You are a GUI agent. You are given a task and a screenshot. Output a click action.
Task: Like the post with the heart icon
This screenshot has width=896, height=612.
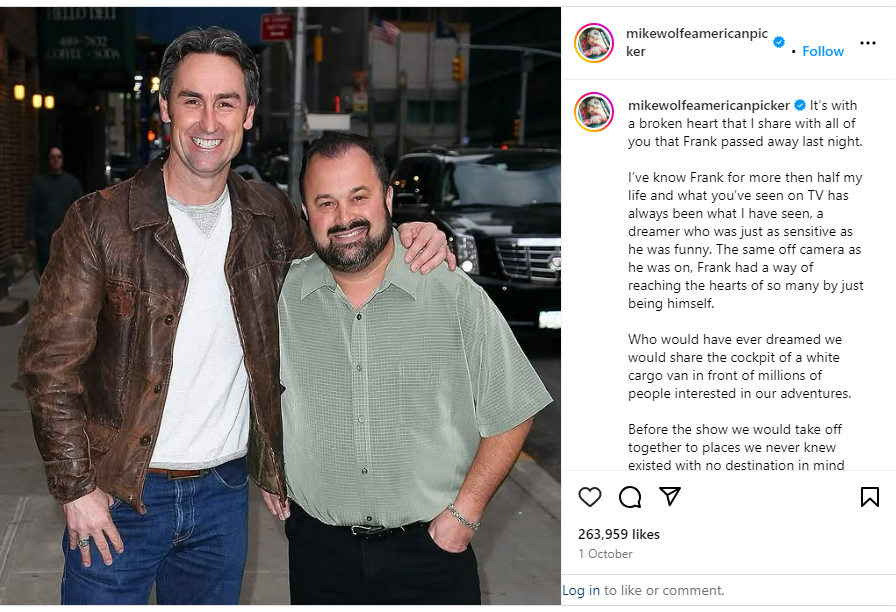pyautogui.click(x=590, y=497)
